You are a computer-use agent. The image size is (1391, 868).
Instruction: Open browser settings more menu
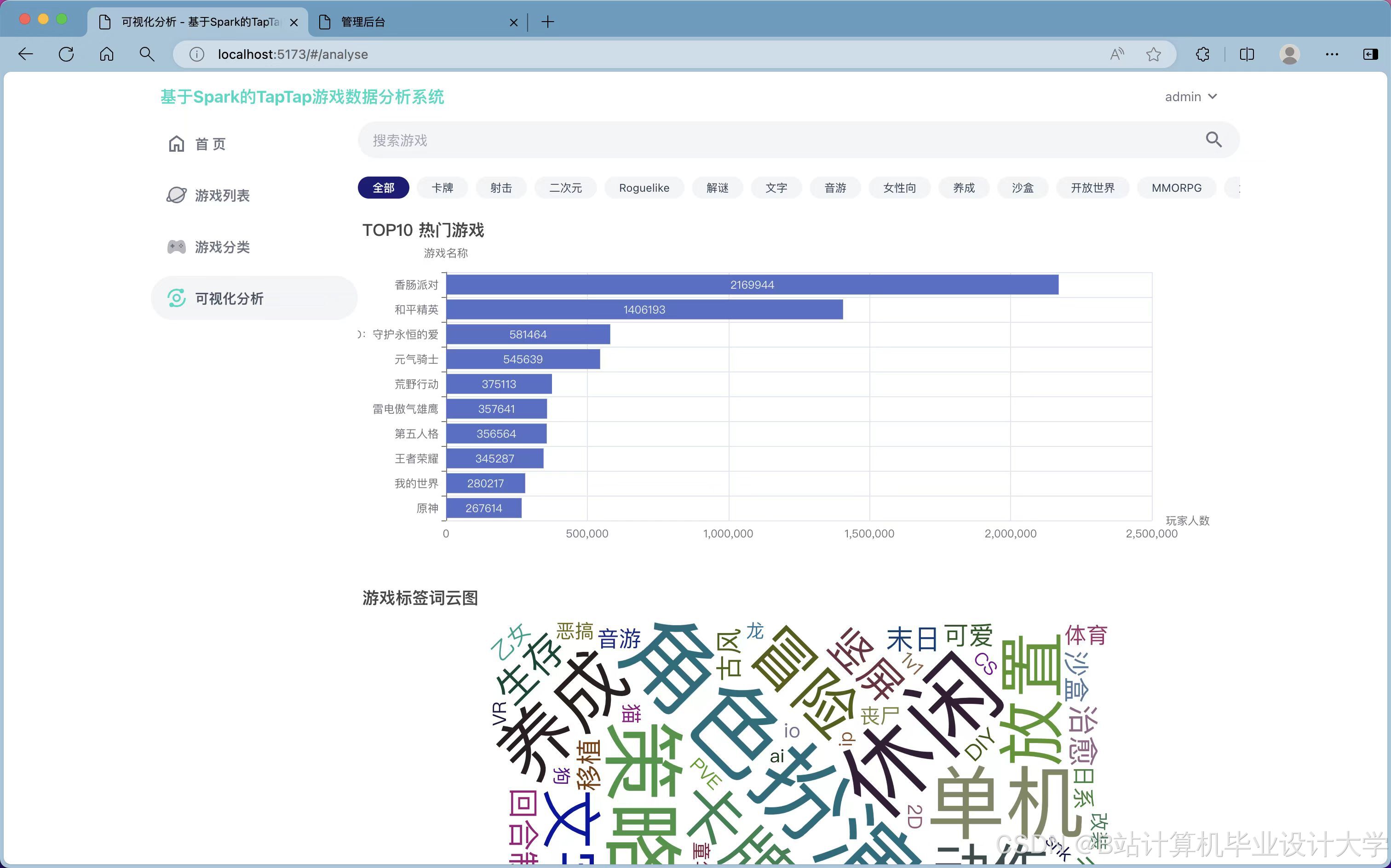coord(1331,55)
